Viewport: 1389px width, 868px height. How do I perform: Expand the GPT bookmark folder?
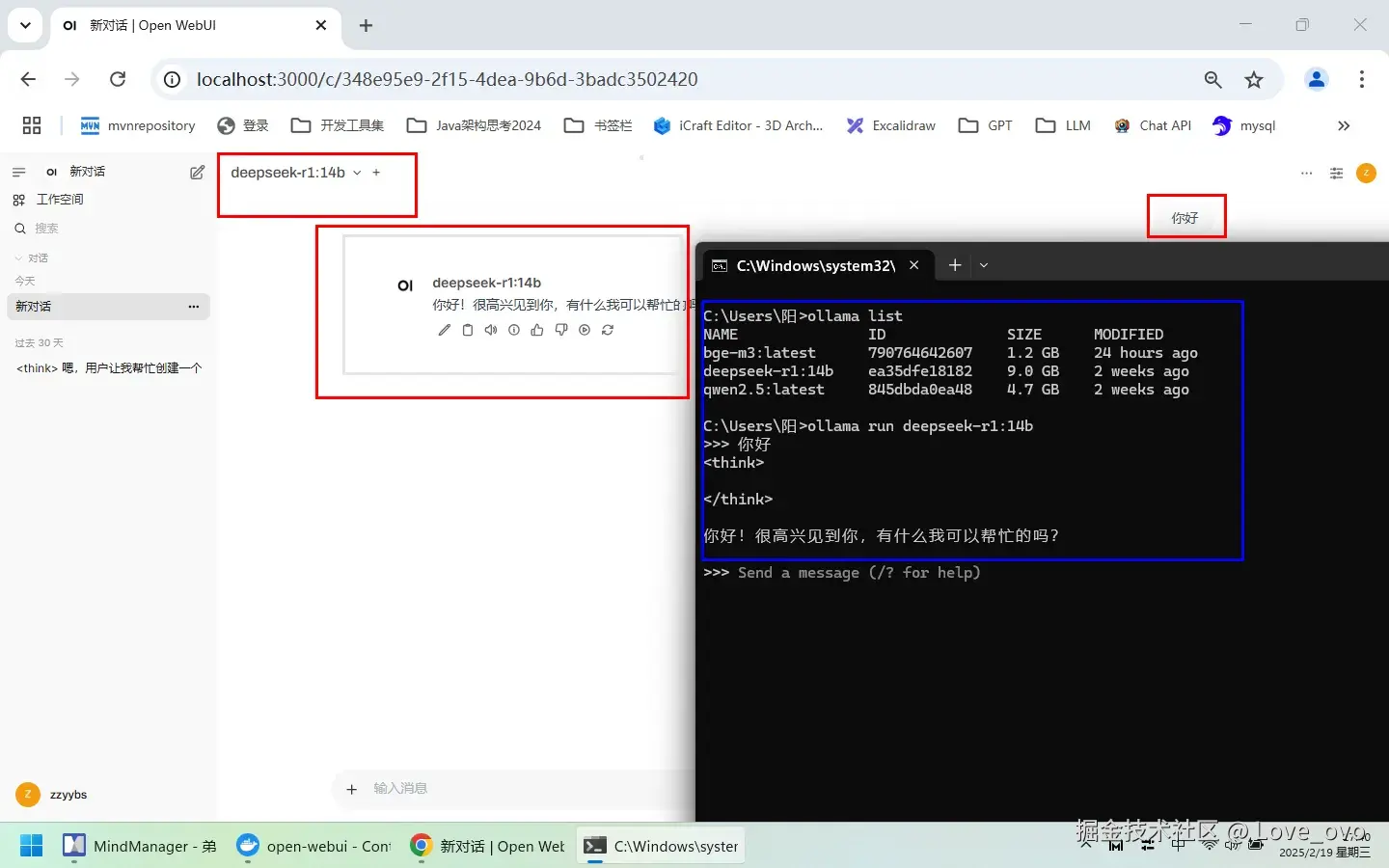(x=985, y=125)
